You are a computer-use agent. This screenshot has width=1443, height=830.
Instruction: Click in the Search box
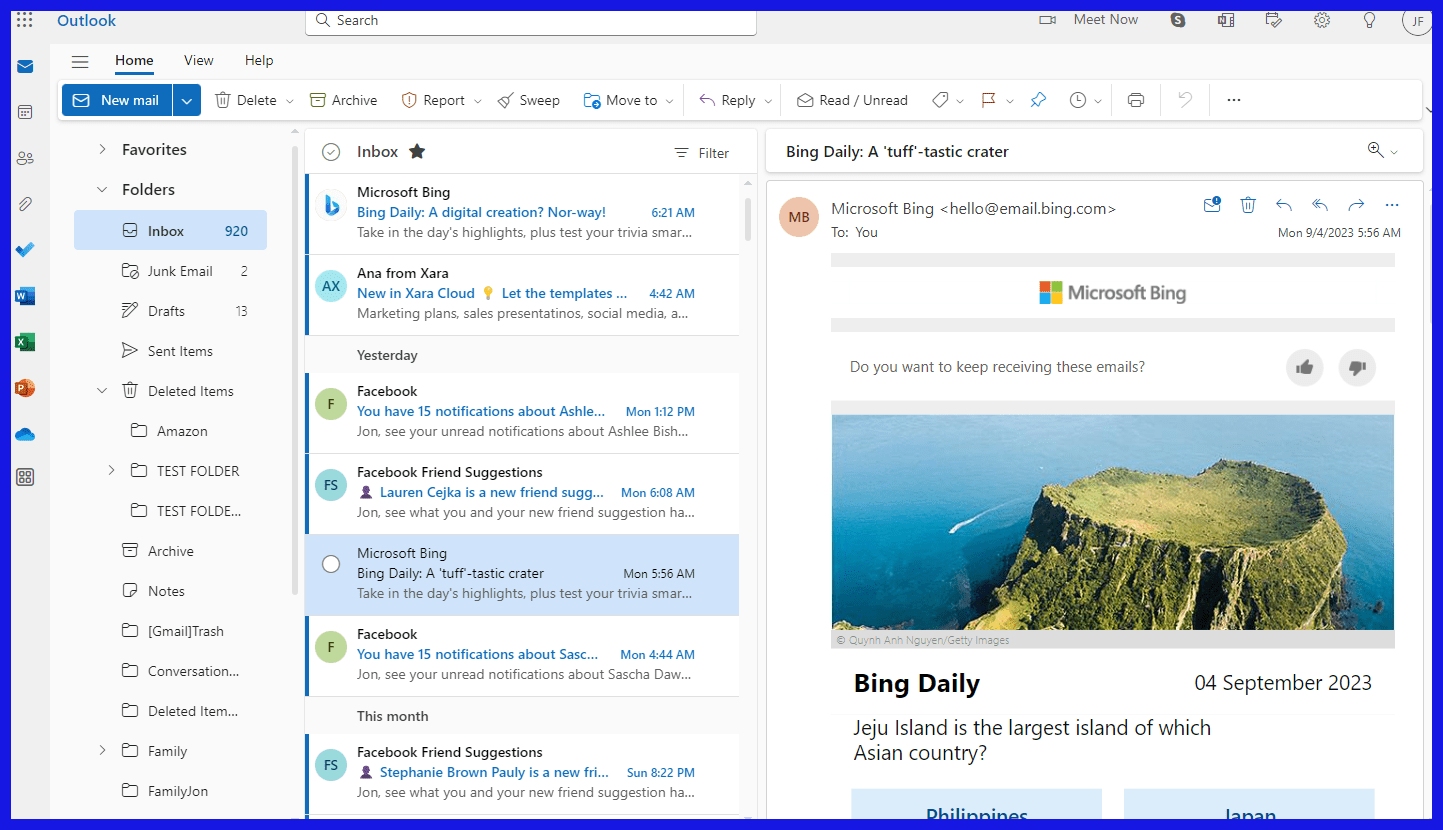point(530,20)
